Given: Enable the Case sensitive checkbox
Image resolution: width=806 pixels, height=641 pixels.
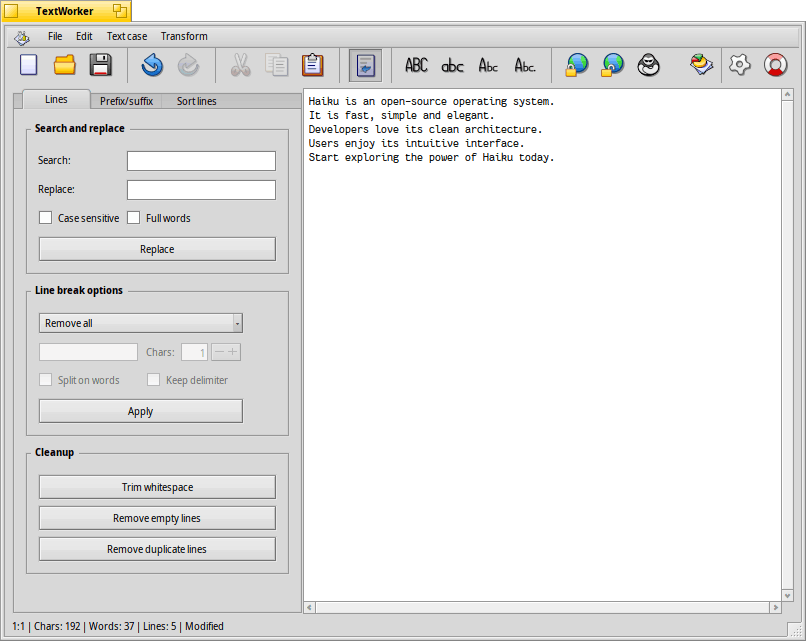Looking at the screenshot, I should (x=45, y=218).
